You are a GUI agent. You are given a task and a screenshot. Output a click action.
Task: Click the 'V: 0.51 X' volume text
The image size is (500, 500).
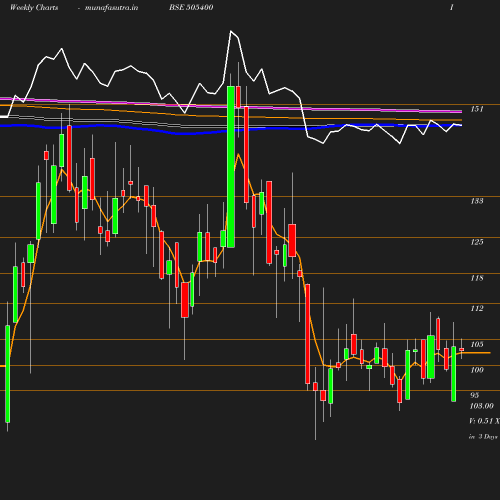[484, 421]
